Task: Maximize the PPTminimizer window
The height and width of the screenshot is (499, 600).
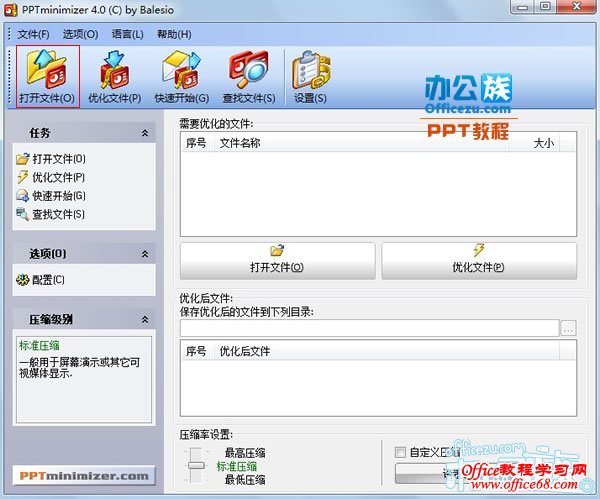Action: [x=546, y=7]
